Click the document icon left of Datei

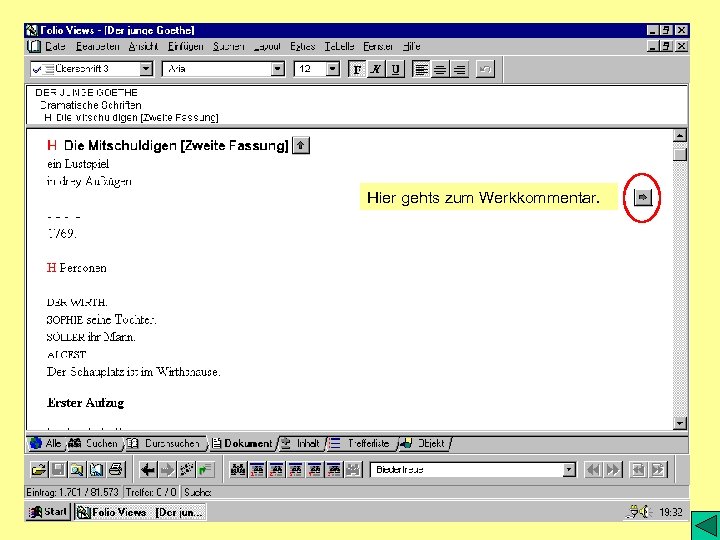tap(34, 46)
